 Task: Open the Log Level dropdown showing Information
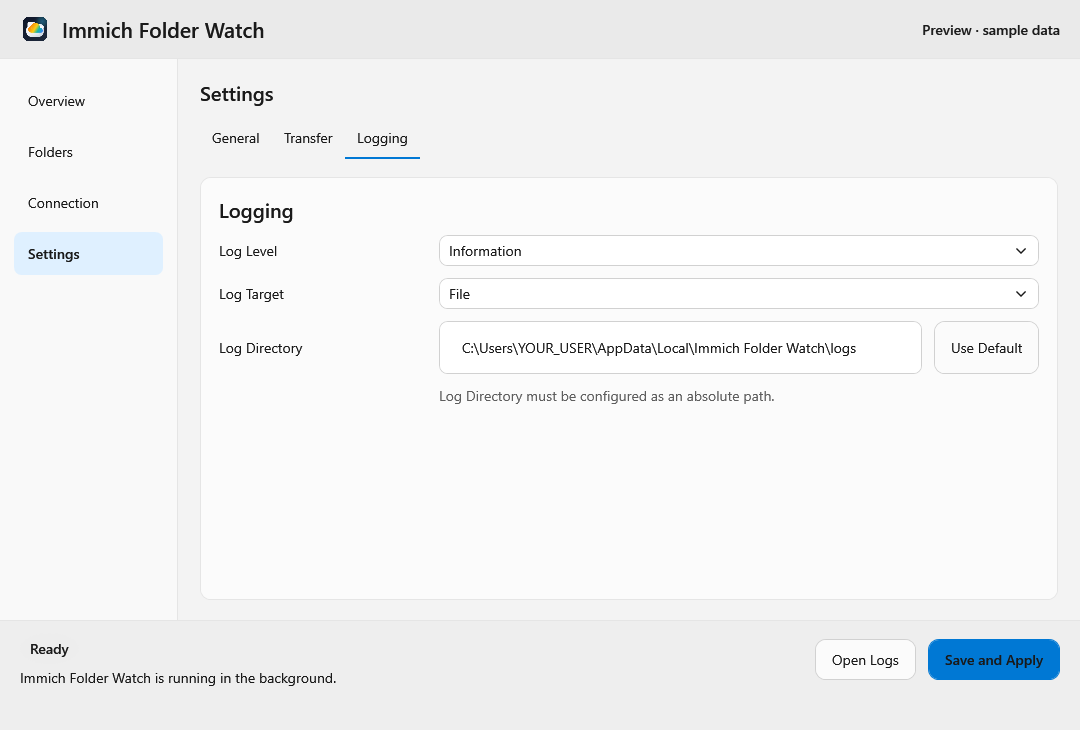point(738,251)
